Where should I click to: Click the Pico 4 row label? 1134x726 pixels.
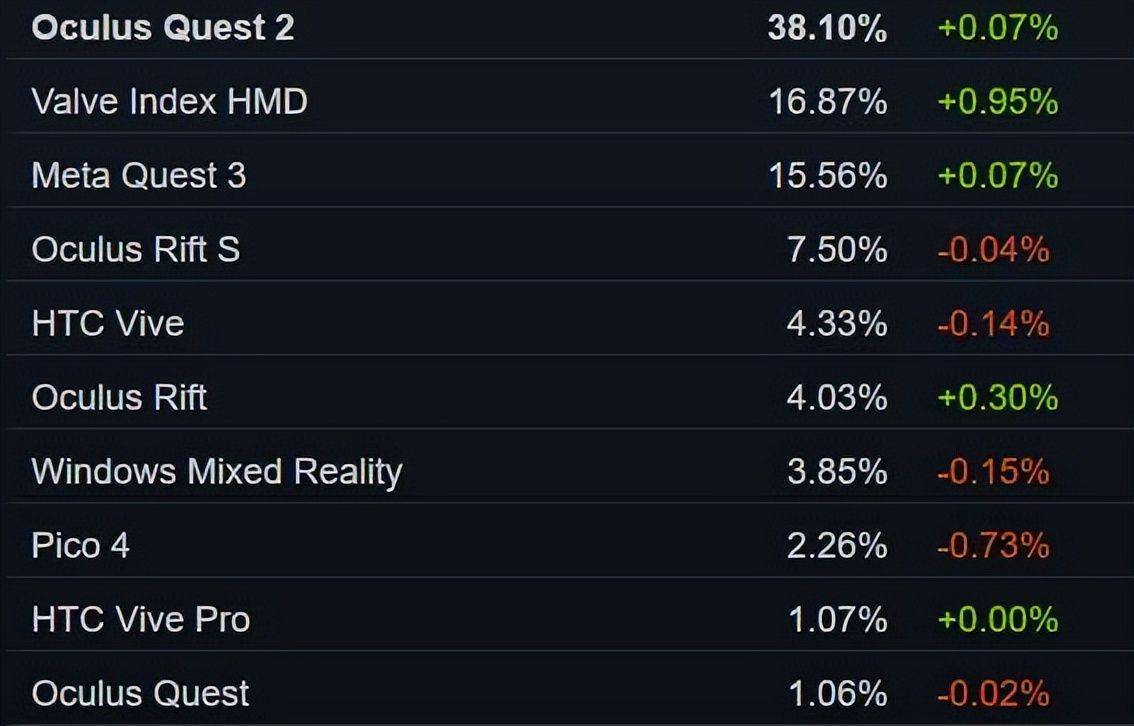(81, 545)
